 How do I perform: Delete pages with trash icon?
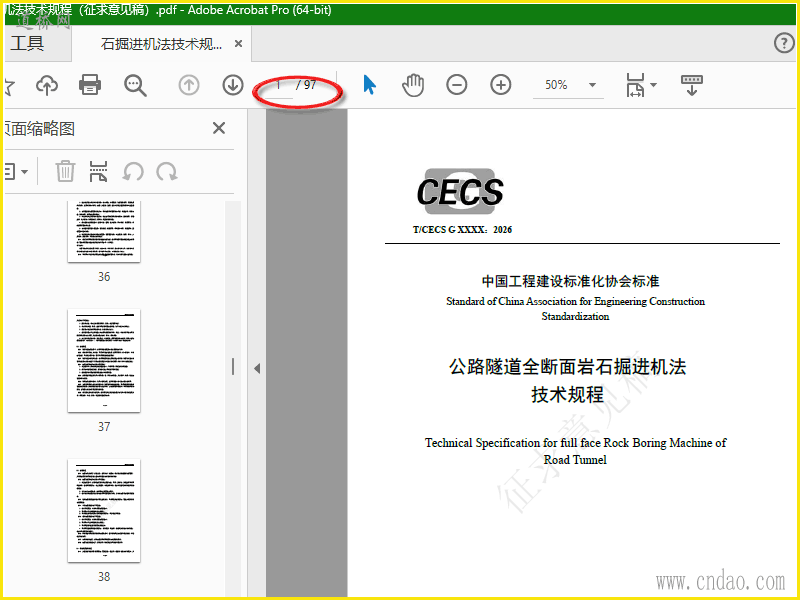point(65,171)
